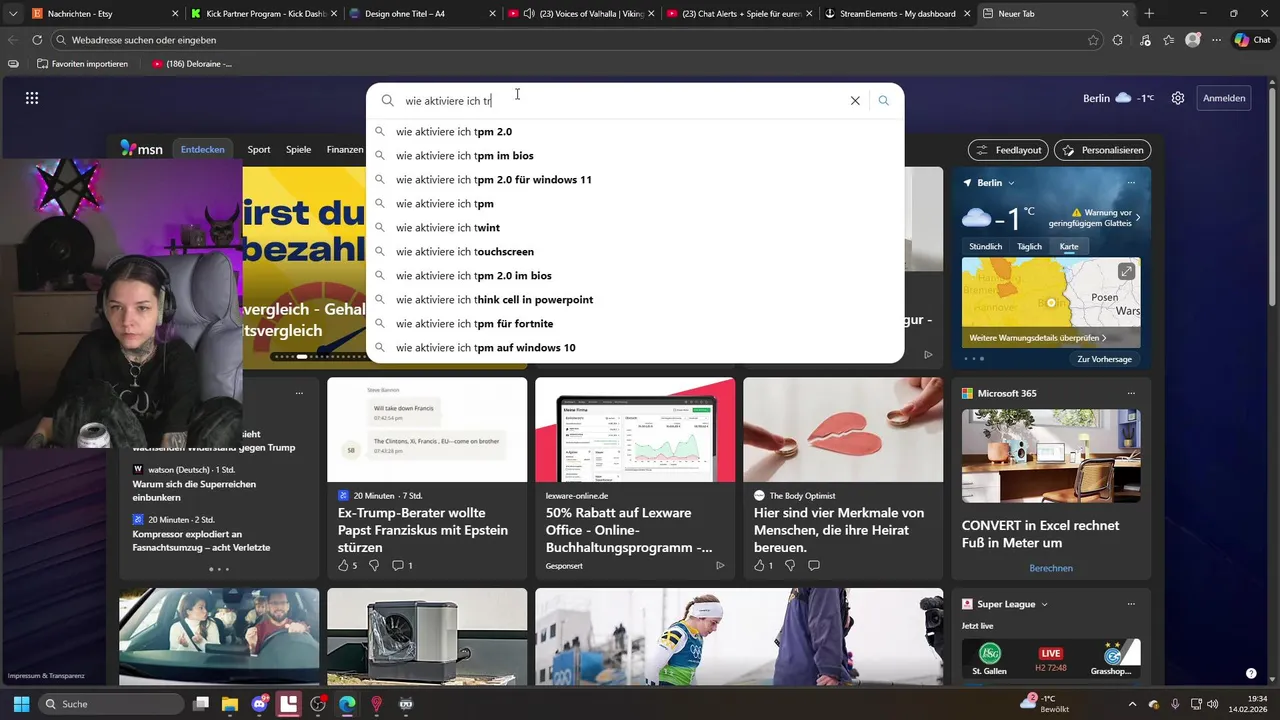Select the Stündlich weather tab
Viewport: 1280px width, 720px height.
pos(985,246)
